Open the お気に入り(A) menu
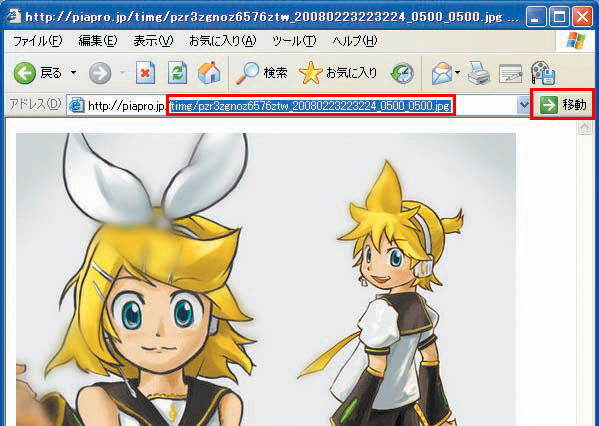Image resolution: width=599 pixels, height=426 pixels. [223, 40]
